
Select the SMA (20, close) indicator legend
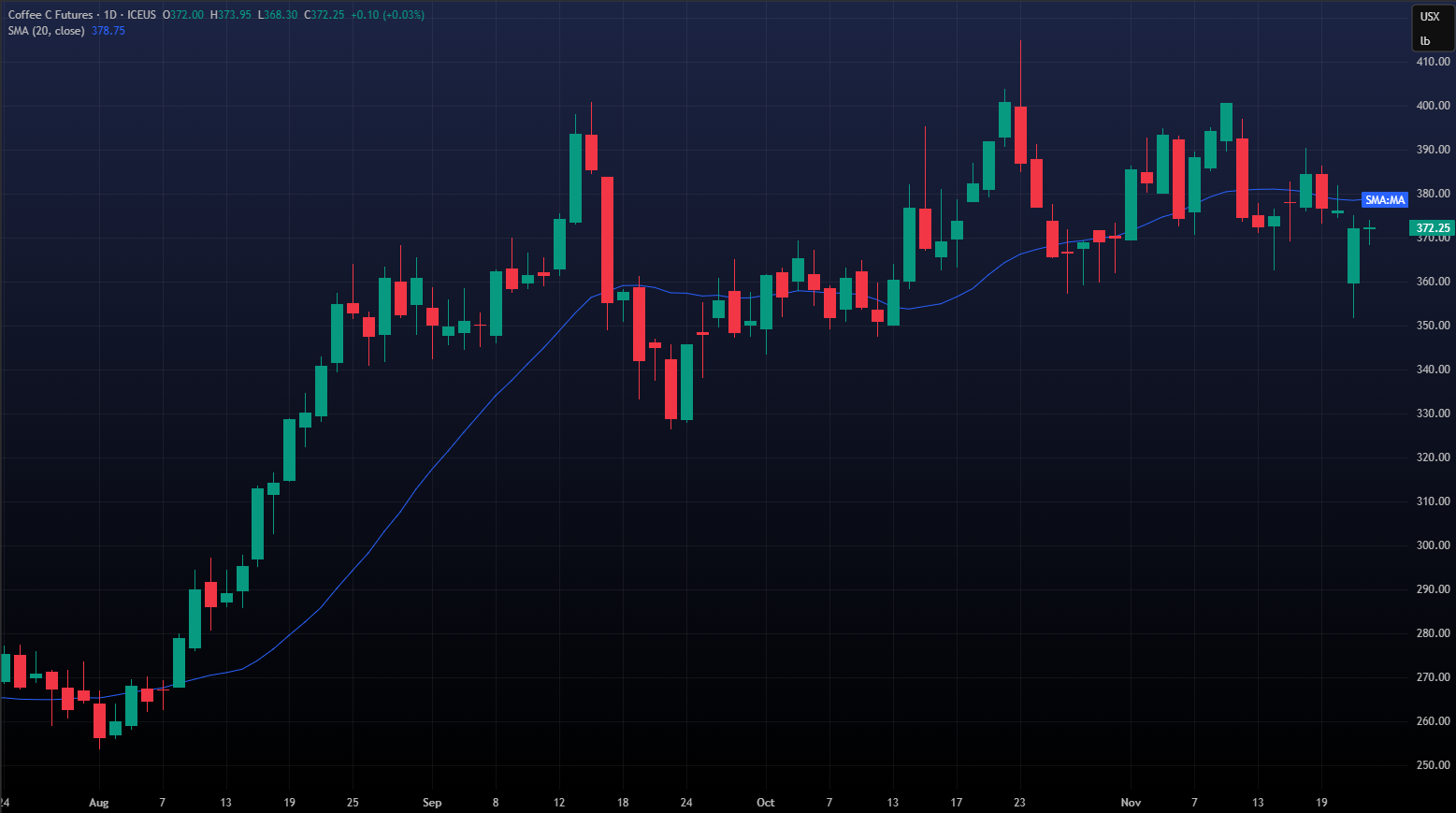pos(46,31)
